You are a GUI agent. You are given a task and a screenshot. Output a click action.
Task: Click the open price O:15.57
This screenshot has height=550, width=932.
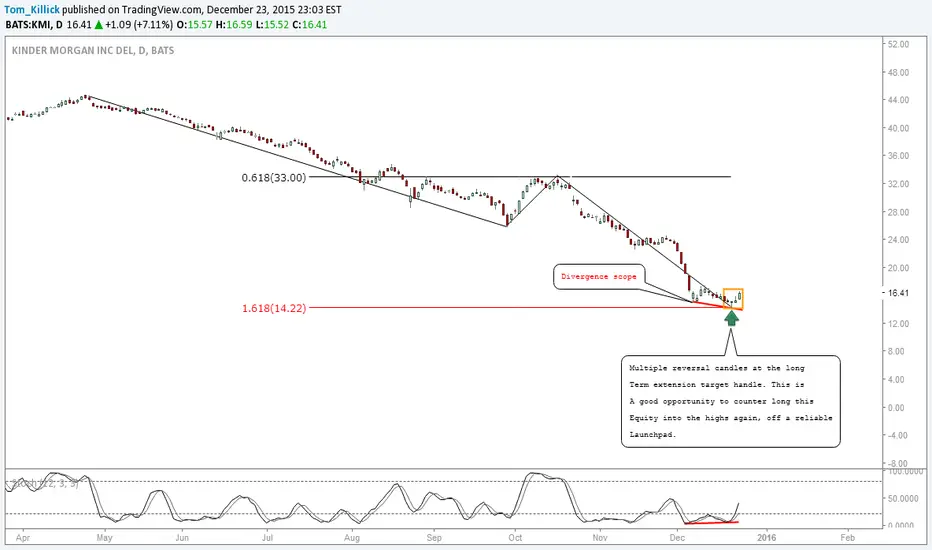195,25
